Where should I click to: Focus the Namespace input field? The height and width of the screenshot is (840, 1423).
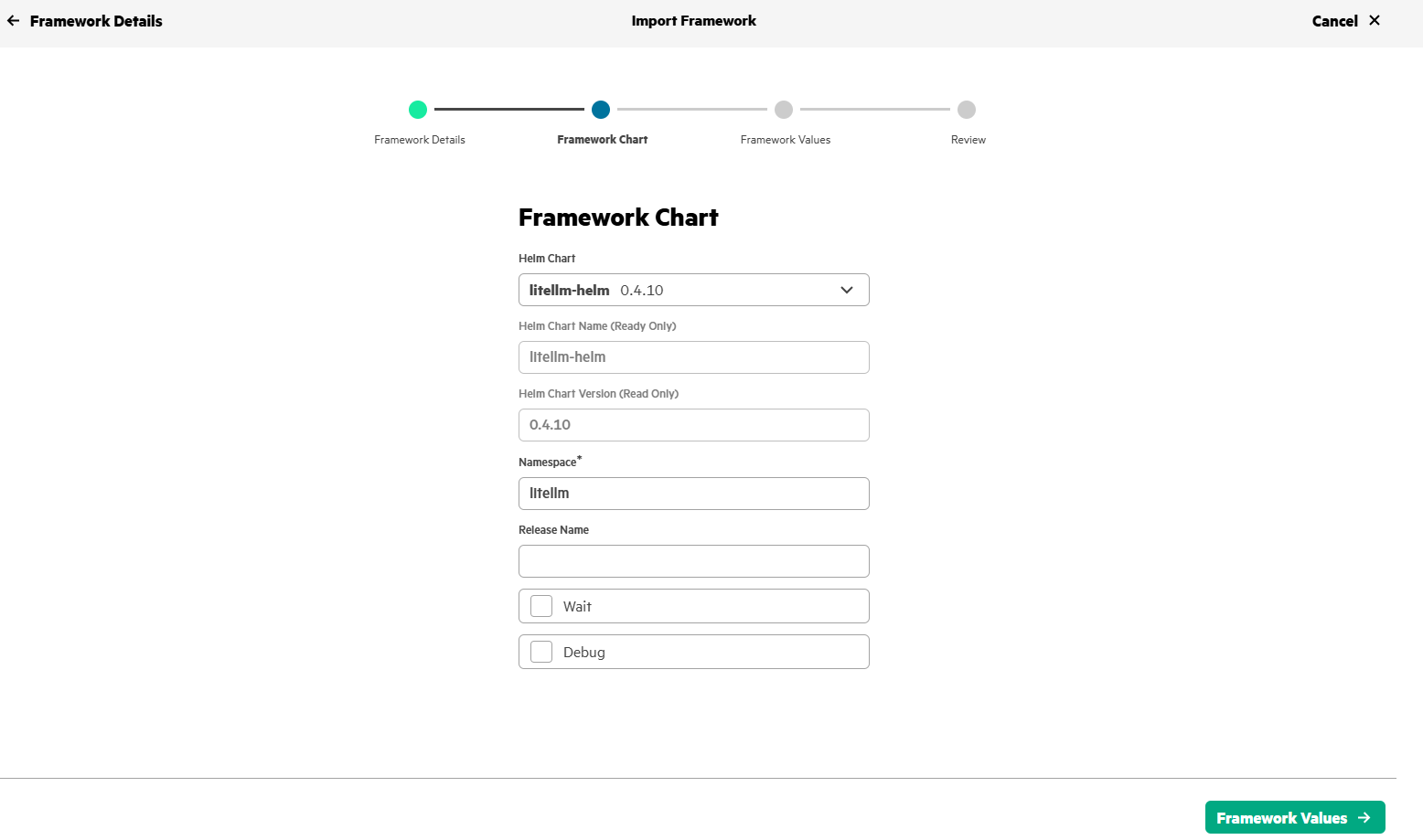(x=693, y=494)
